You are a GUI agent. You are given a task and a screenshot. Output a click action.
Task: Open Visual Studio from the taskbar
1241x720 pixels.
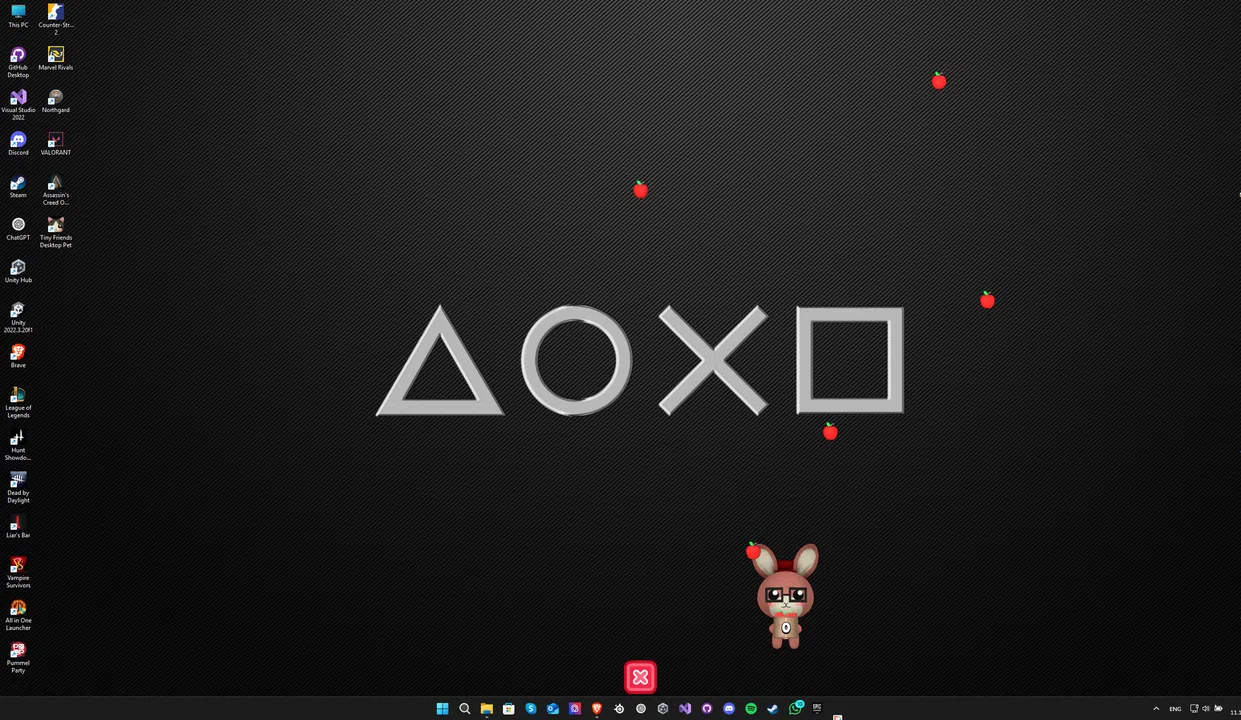coord(685,709)
